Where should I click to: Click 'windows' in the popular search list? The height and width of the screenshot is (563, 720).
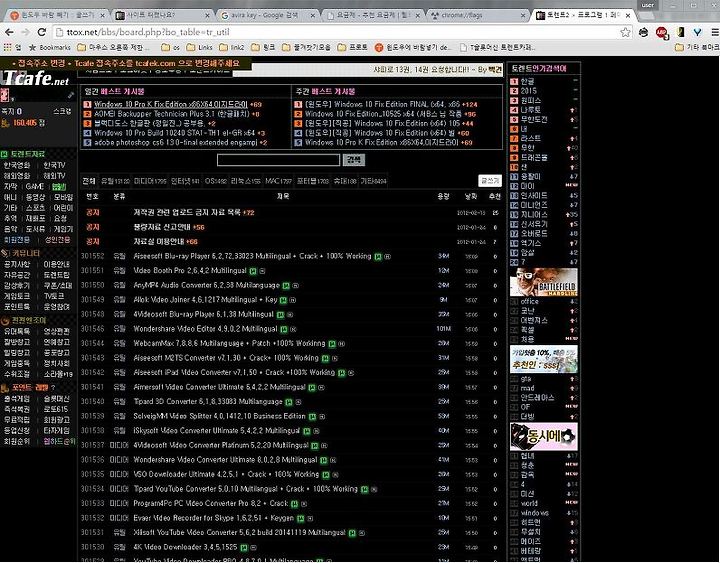pyautogui.click(x=534, y=513)
